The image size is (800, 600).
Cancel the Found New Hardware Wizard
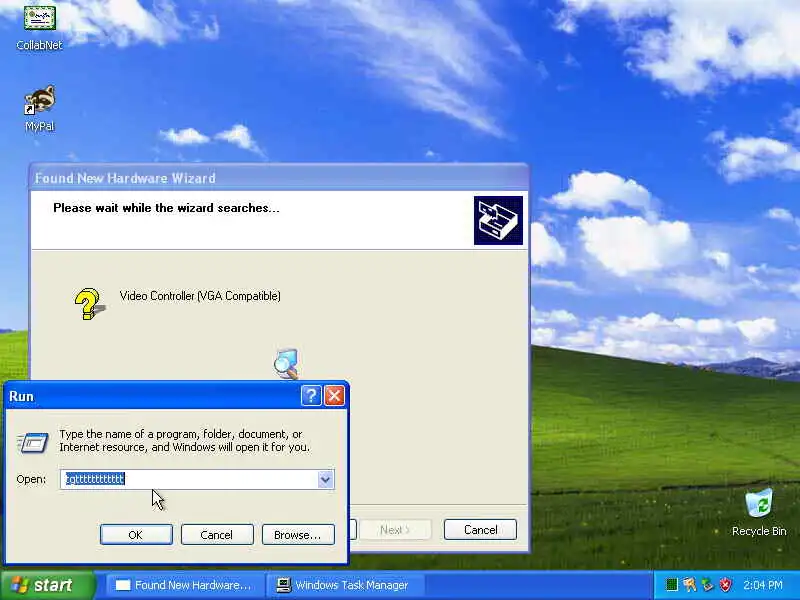(480, 530)
